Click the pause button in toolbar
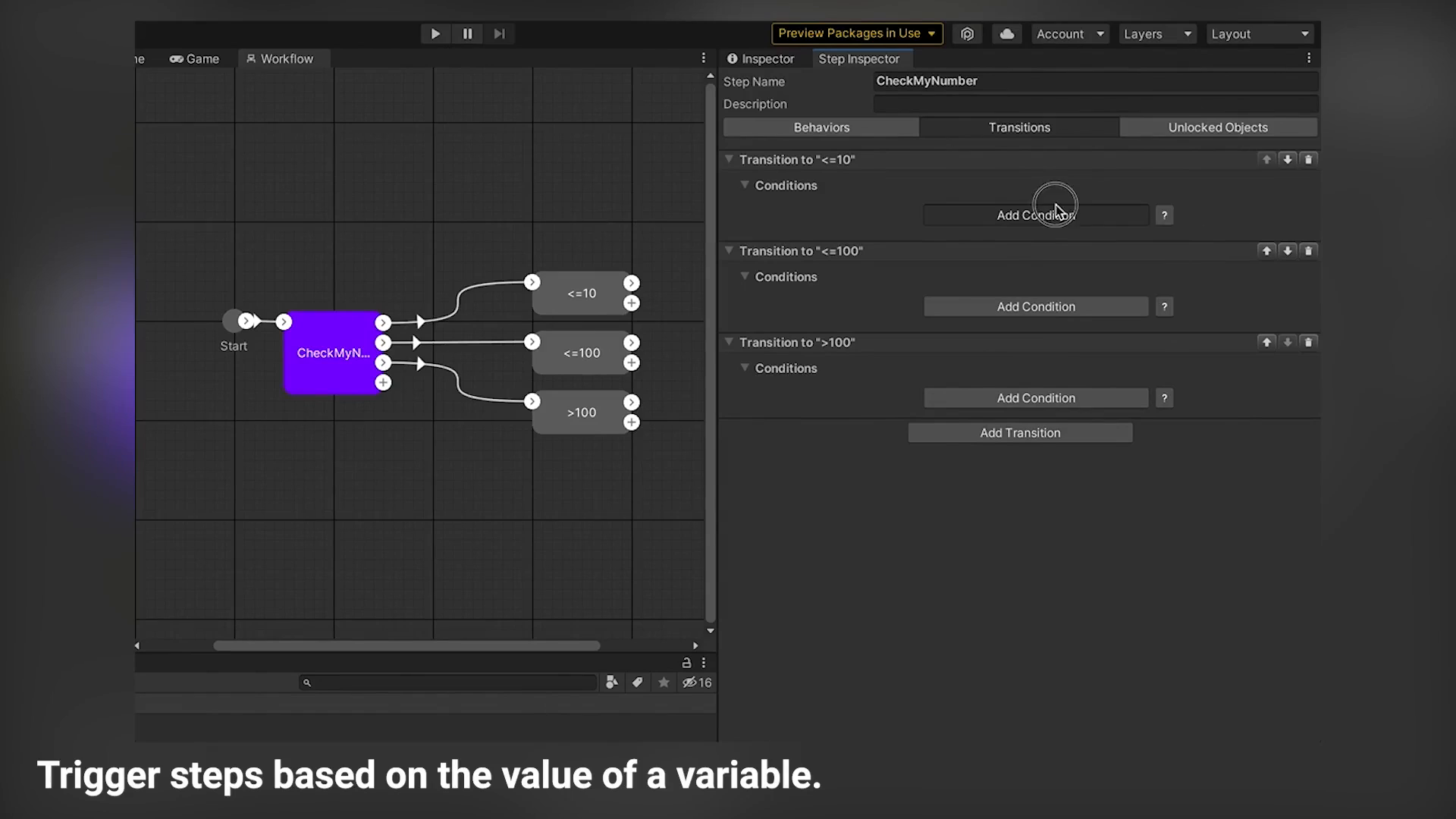The height and width of the screenshot is (819, 1456). pyautogui.click(x=466, y=34)
